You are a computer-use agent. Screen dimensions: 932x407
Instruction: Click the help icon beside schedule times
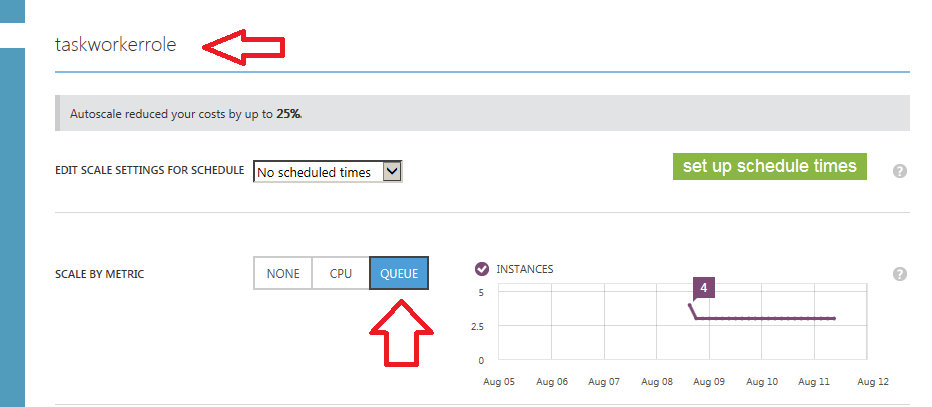(x=899, y=171)
